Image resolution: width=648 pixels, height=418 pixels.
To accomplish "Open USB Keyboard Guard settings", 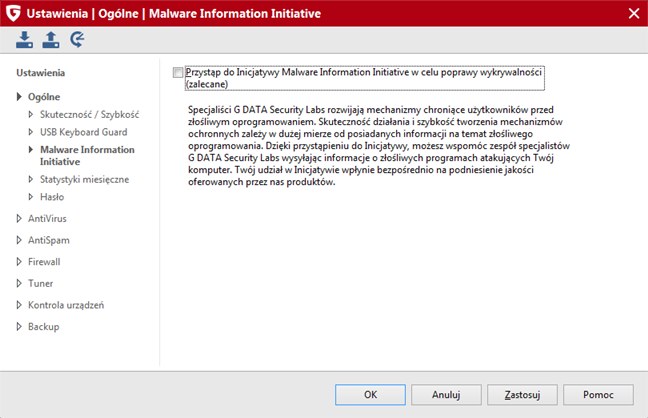I will pos(83,132).
